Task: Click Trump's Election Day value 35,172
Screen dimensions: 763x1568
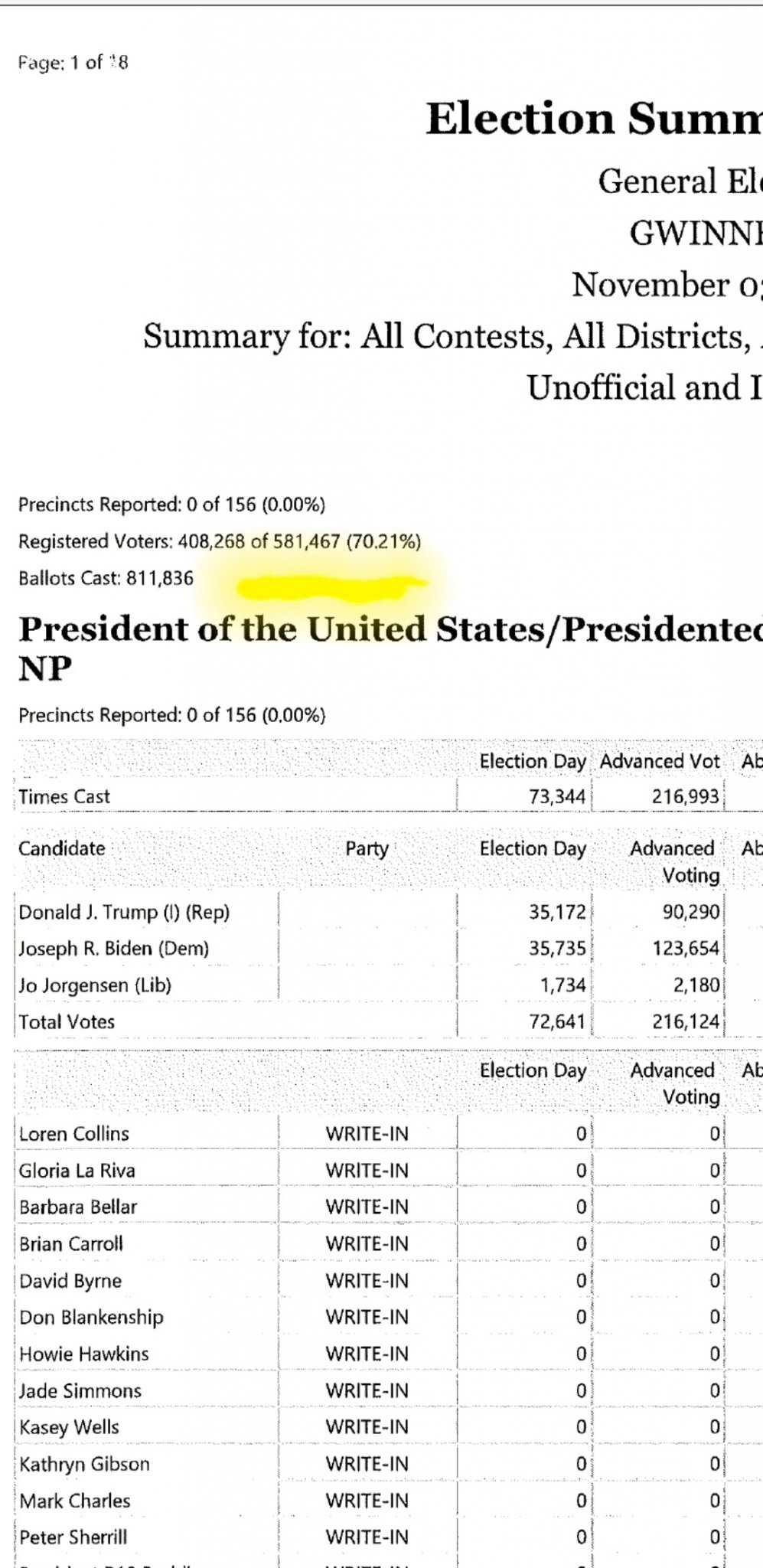Action: (x=557, y=912)
